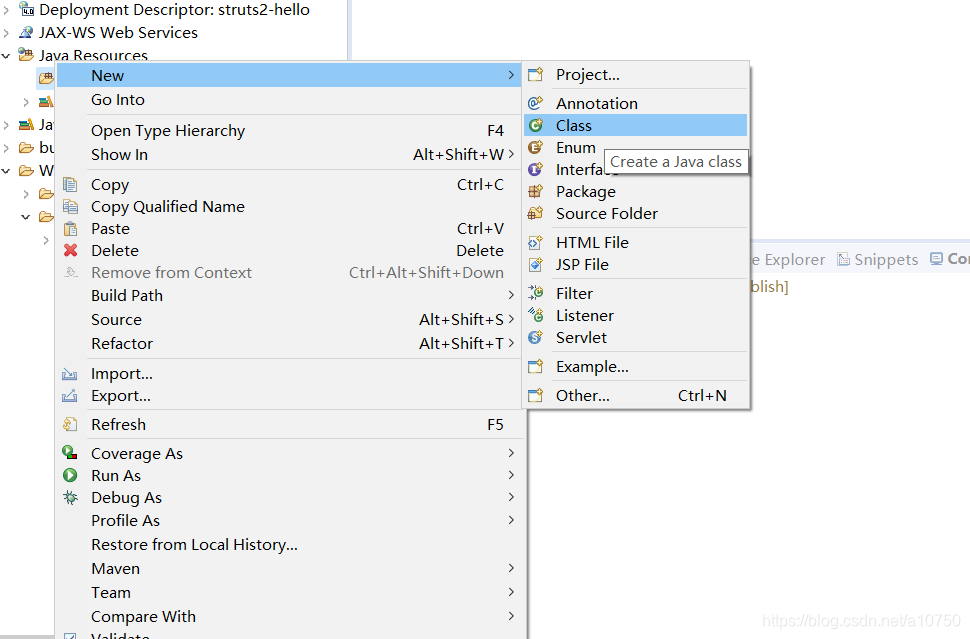Viewport: 970px width, 639px height.
Task: Switch to the Explorer tab
Action: coord(789,259)
